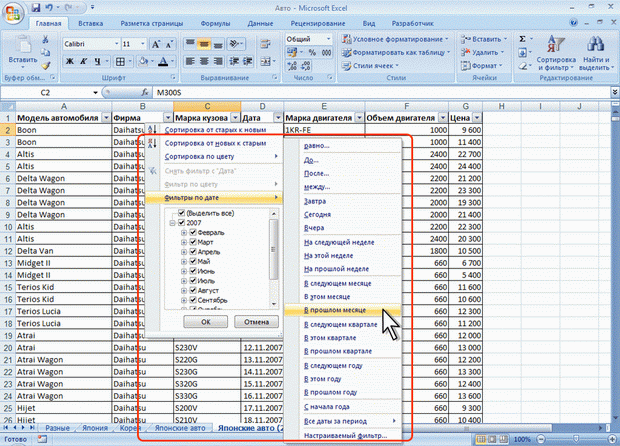Uncheck the Май checkbox

(193, 261)
